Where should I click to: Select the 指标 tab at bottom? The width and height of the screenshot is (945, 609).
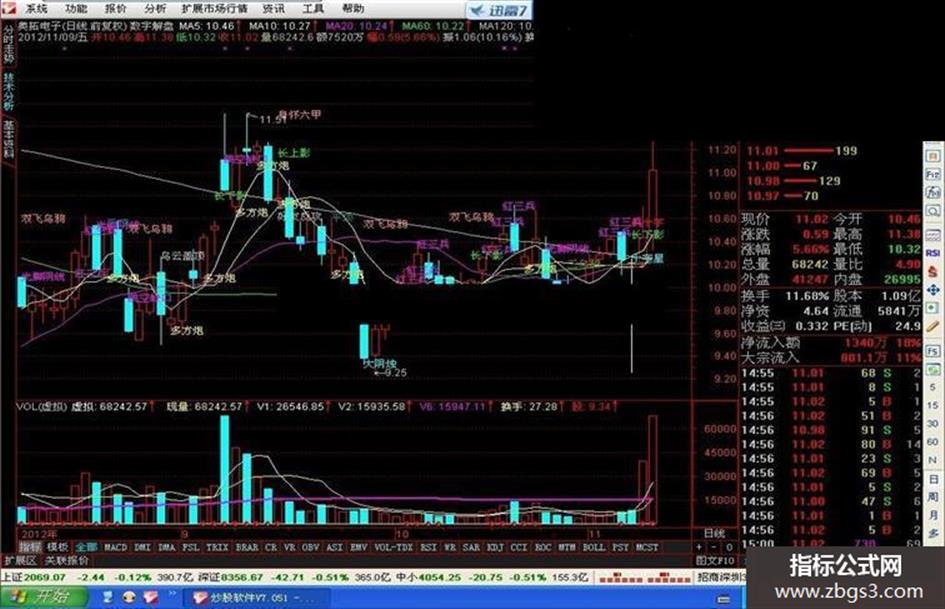(x=30, y=547)
